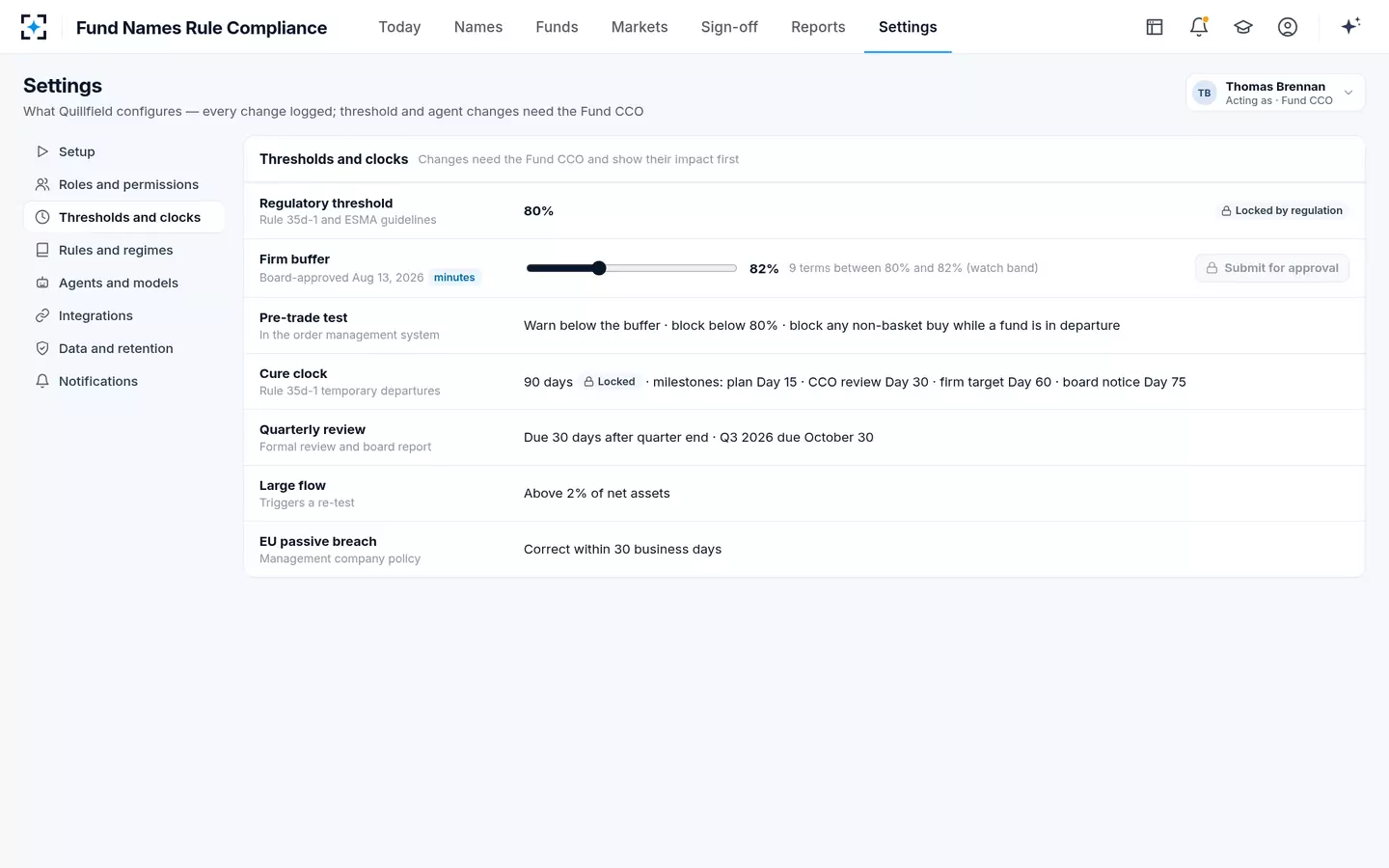Viewport: 1389px width, 868px height.
Task: Open Agents and models settings
Action: 123,283
